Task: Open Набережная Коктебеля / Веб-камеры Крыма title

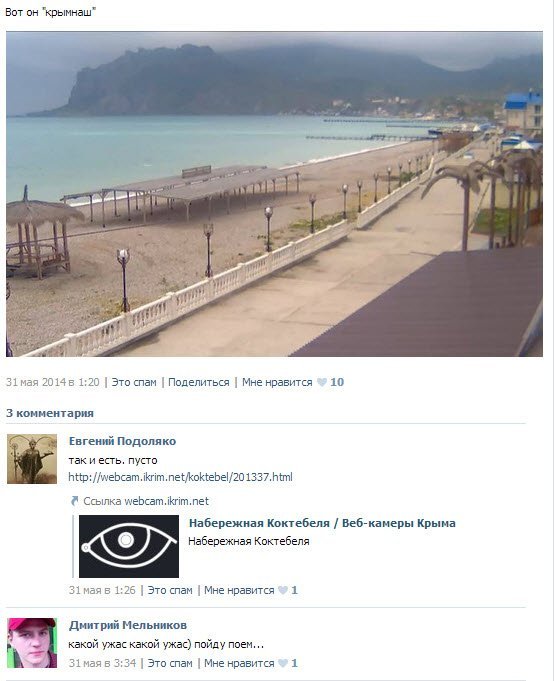Action: point(322,523)
